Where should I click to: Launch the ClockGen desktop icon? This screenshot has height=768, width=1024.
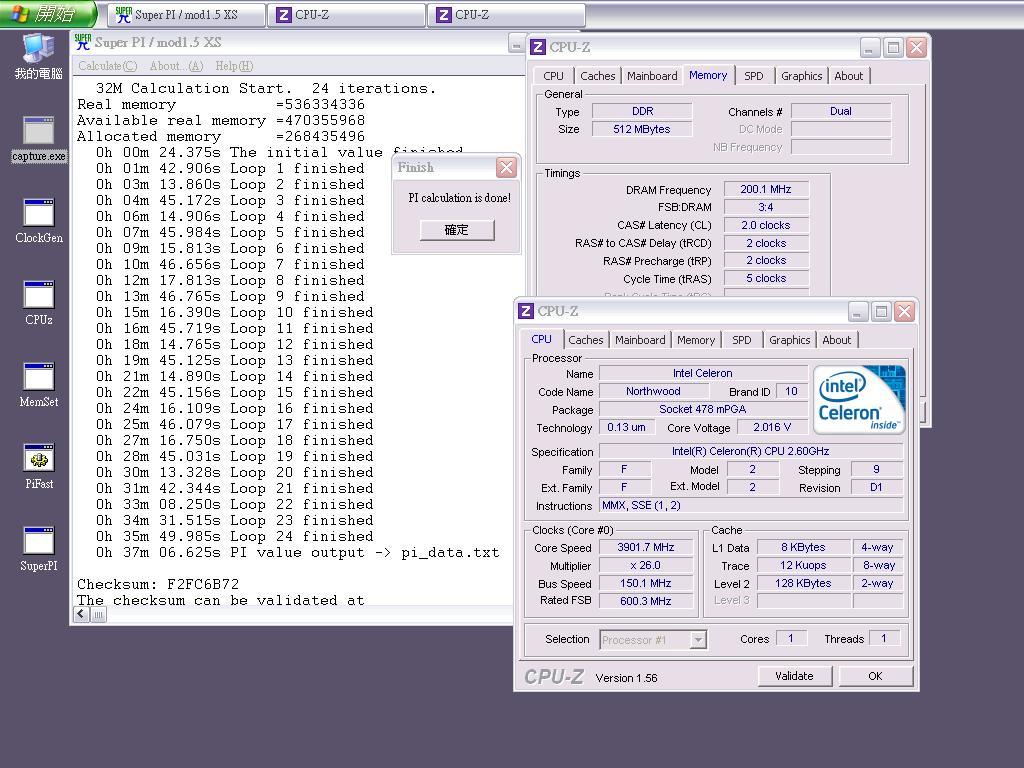tap(39, 221)
